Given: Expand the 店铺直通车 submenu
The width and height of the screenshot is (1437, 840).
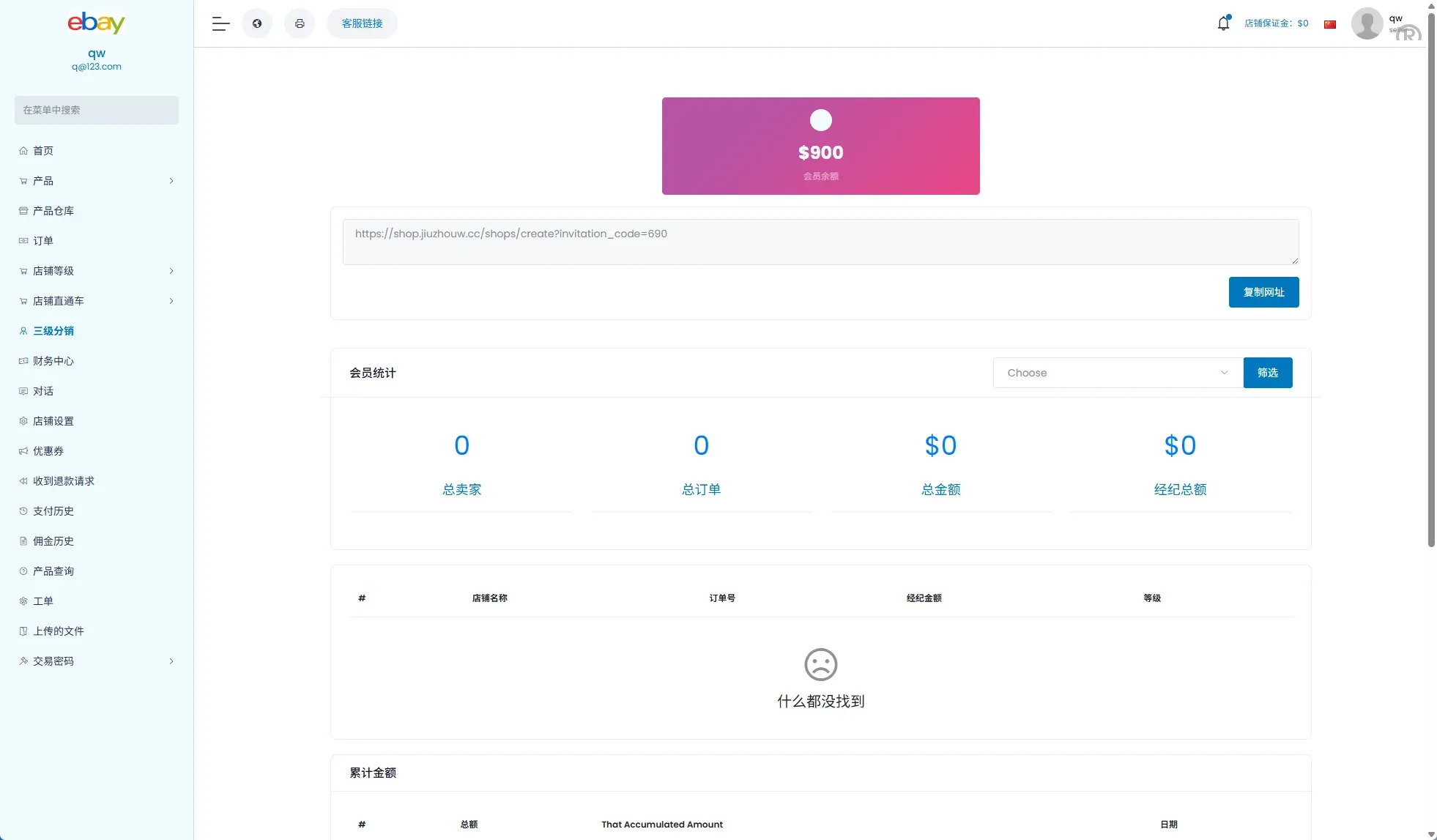Looking at the screenshot, I should pyautogui.click(x=171, y=301).
